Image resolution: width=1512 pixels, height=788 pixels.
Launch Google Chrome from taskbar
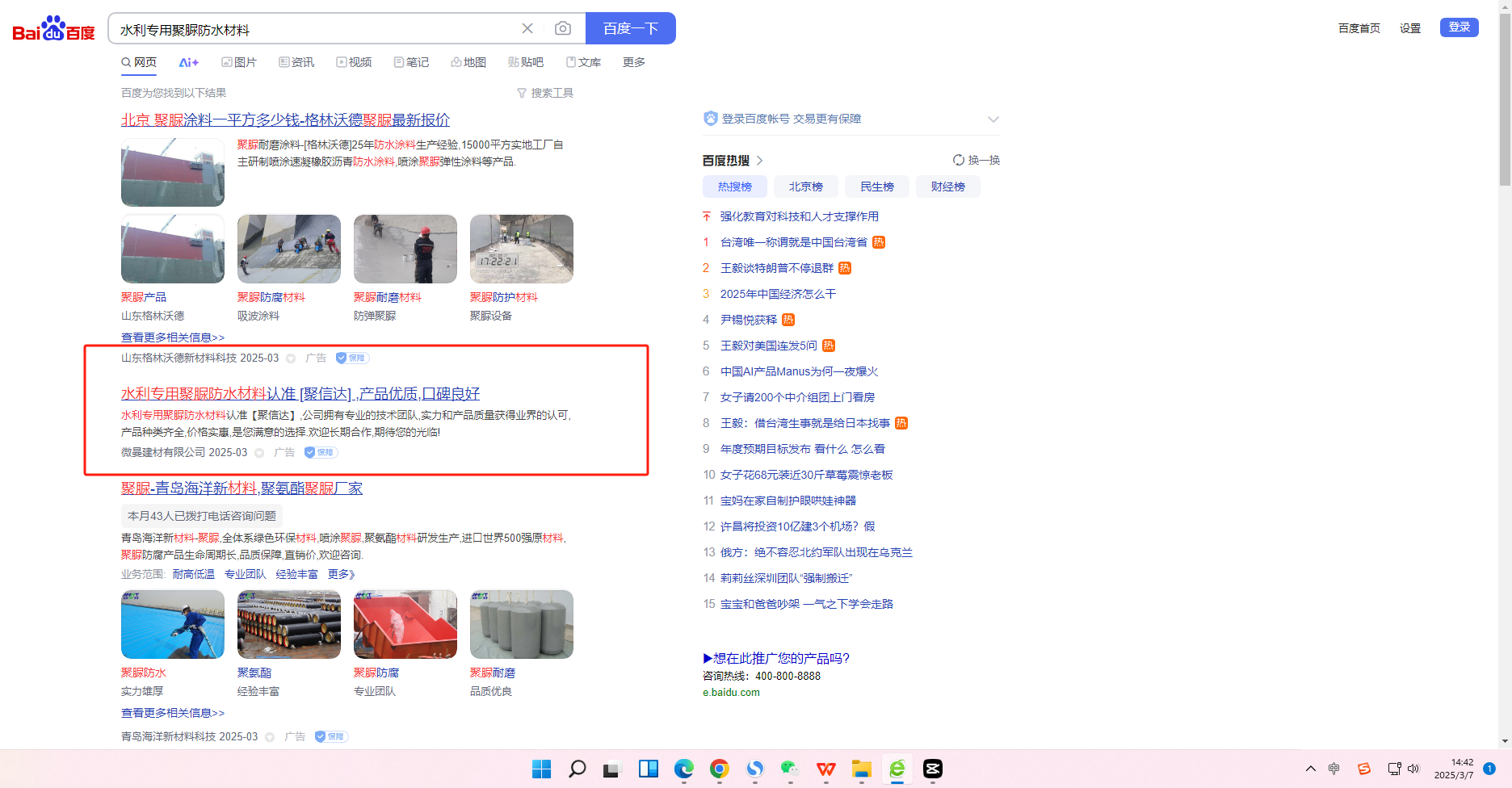pos(720,769)
